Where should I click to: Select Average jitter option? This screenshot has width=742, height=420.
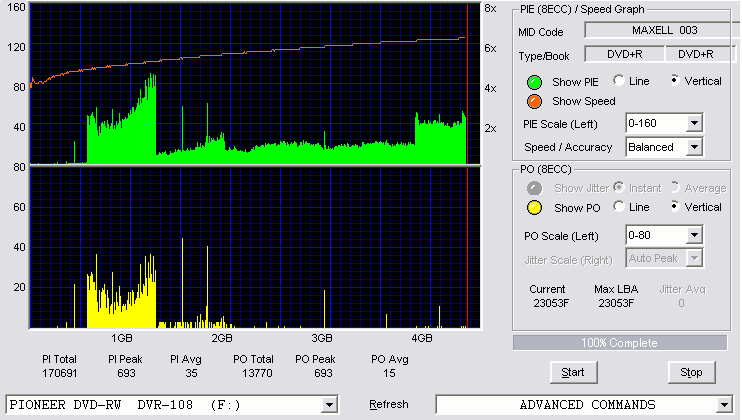point(675,187)
